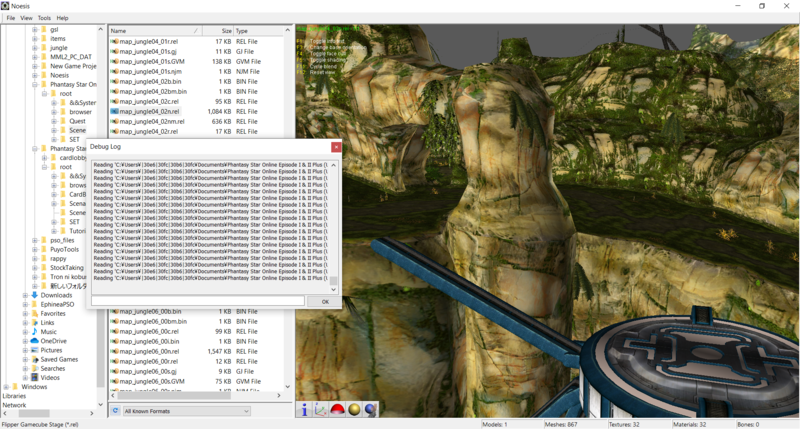The height and width of the screenshot is (429, 800).
Task: Select Libraries in the folder tree
Action: tap(14, 396)
